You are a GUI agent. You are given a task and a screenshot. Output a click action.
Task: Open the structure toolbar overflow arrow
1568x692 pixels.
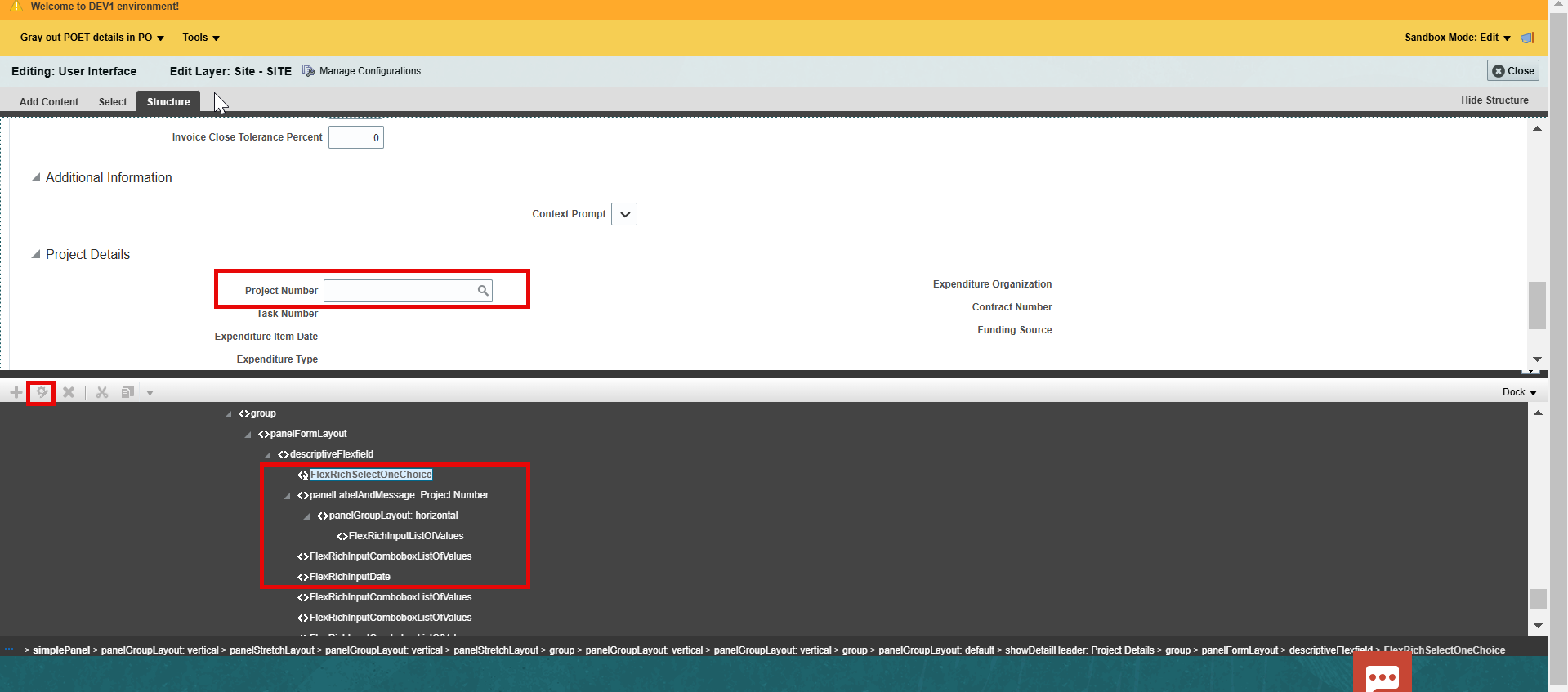click(x=150, y=393)
